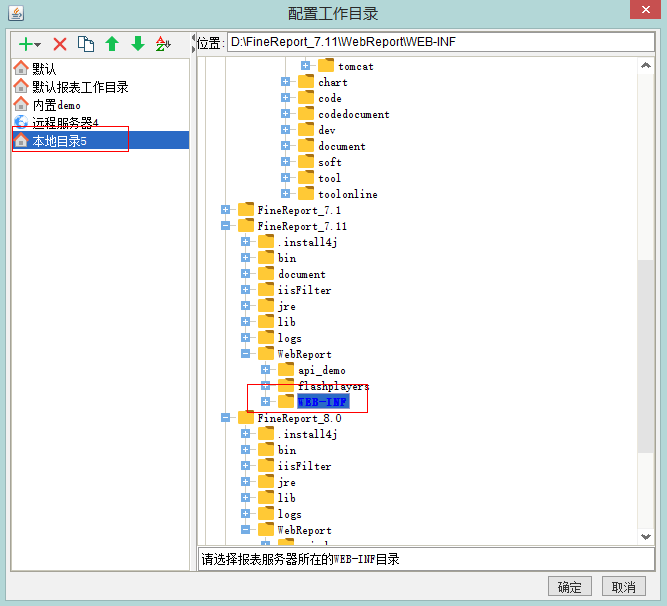Expand the FineReport_7.1 folder node
The width and height of the screenshot is (667, 606).
[225, 210]
